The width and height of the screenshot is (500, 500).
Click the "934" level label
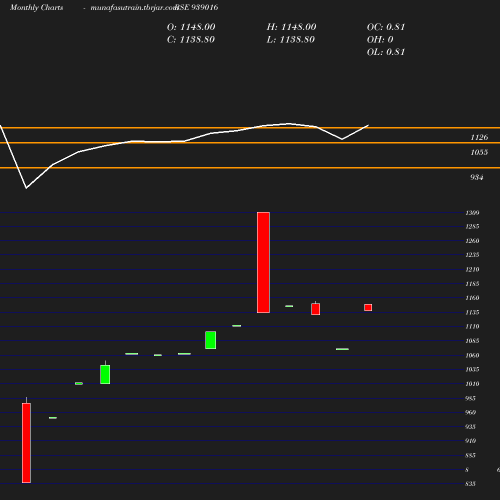(477, 177)
